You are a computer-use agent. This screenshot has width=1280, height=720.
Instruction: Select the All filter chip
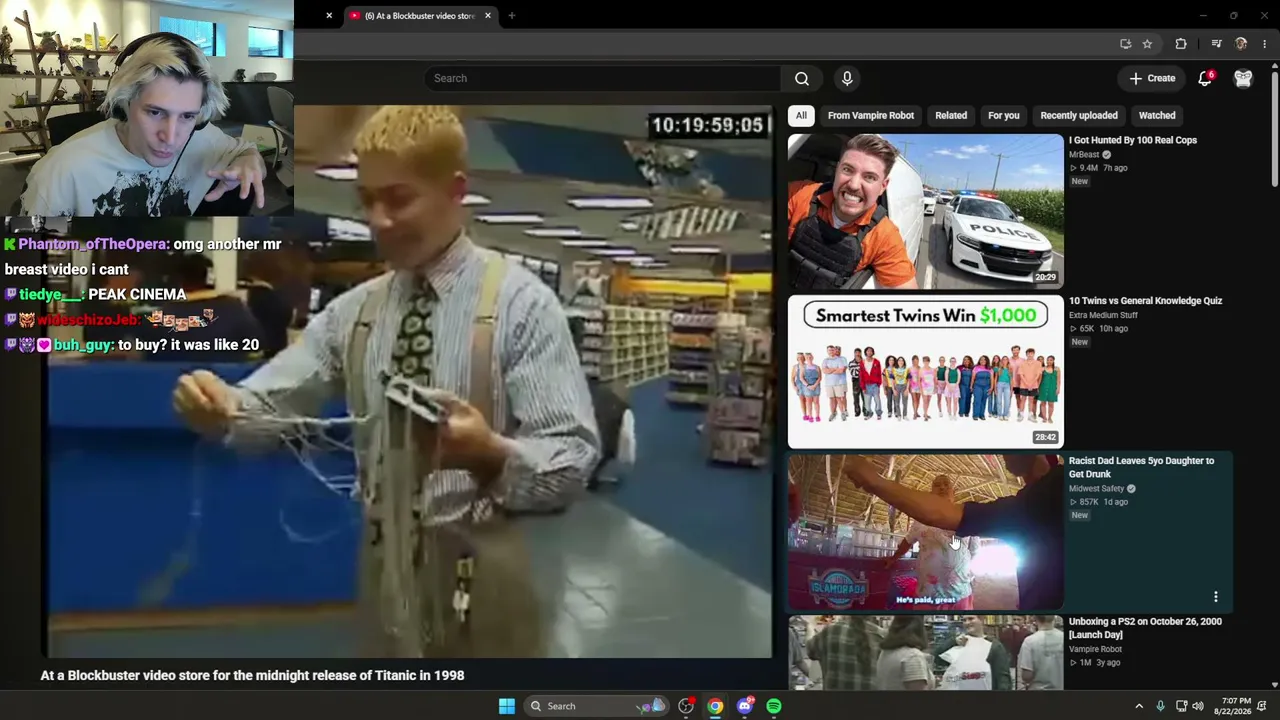tap(801, 115)
